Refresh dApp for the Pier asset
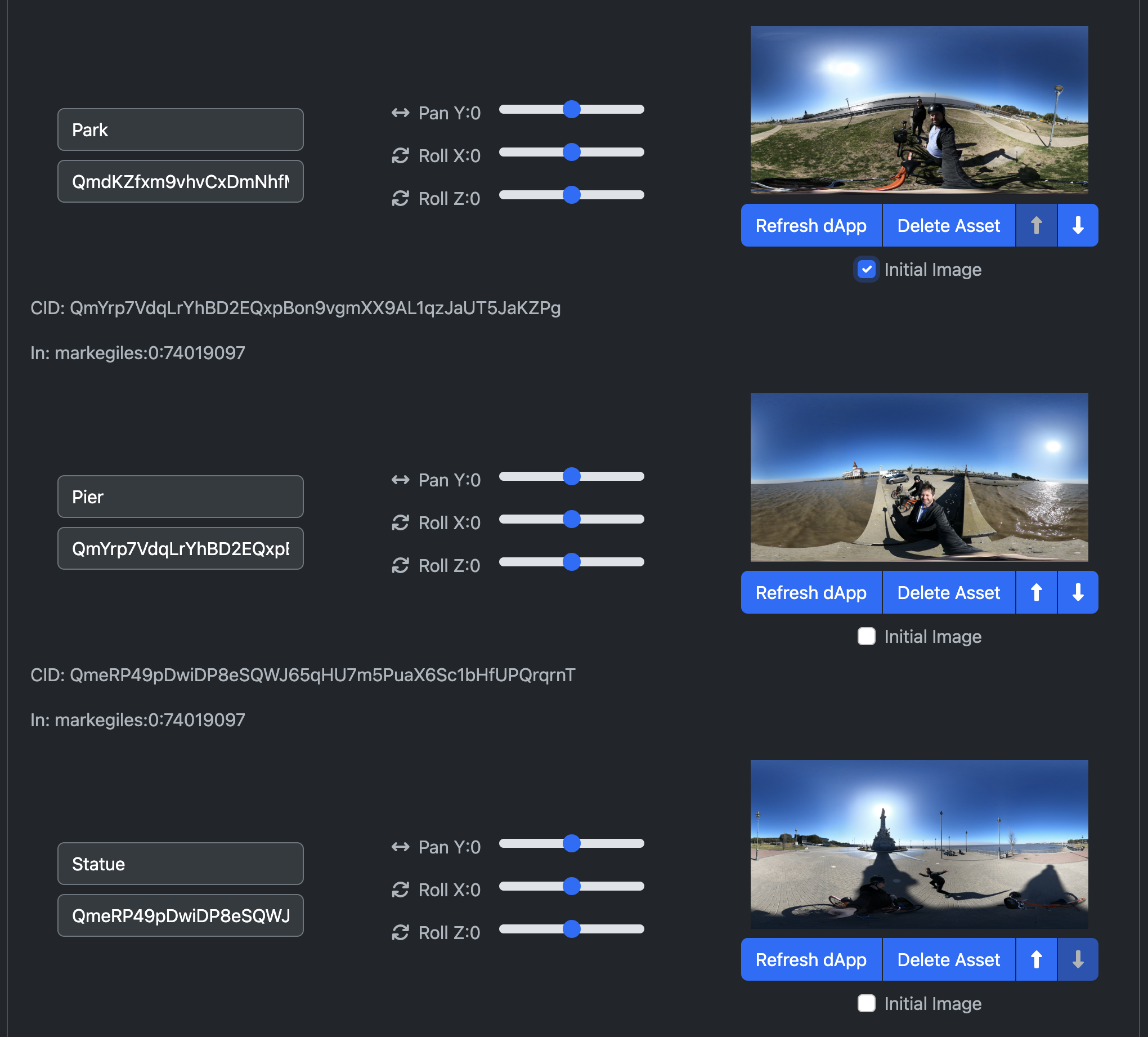Screen dimensions: 1148x1037 pyautogui.click(x=811, y=593)
